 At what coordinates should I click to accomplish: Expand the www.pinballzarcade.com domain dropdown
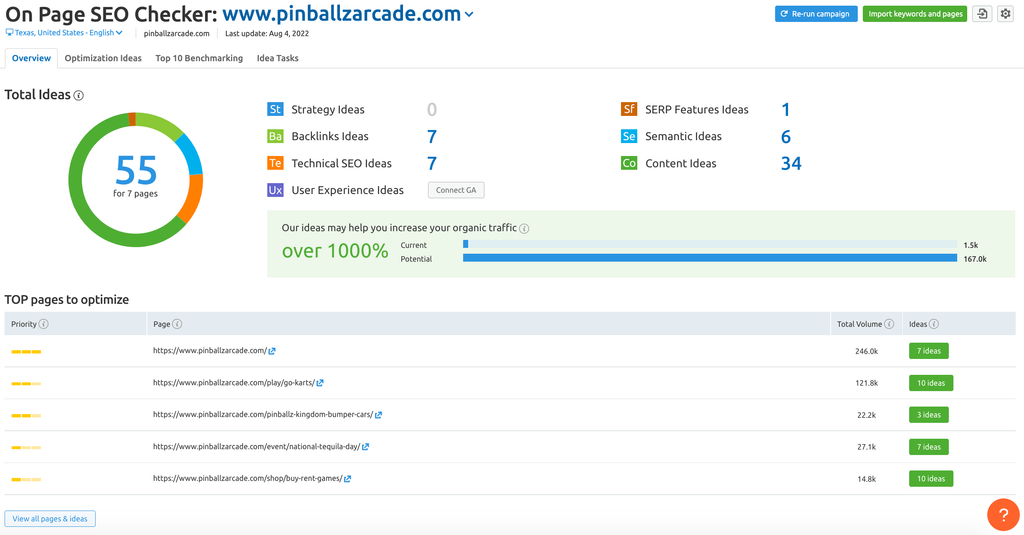(469, 14)
